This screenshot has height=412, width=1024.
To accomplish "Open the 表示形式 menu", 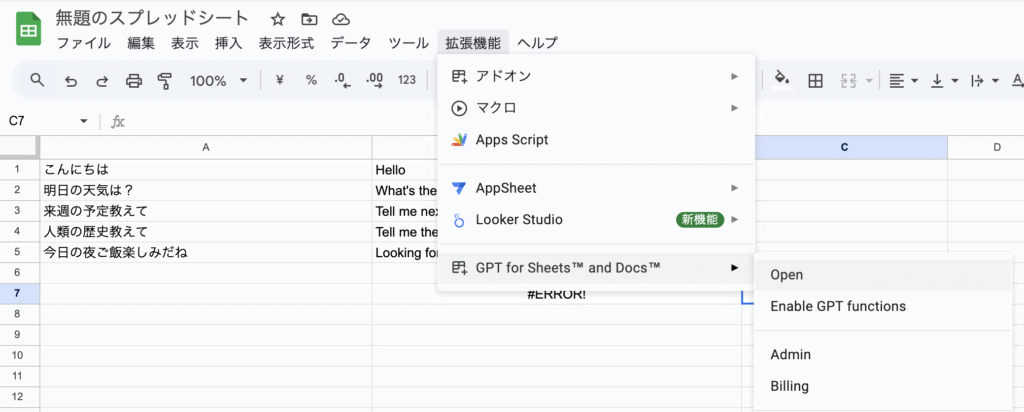I will pyautogui.click(x=286, y=43).
